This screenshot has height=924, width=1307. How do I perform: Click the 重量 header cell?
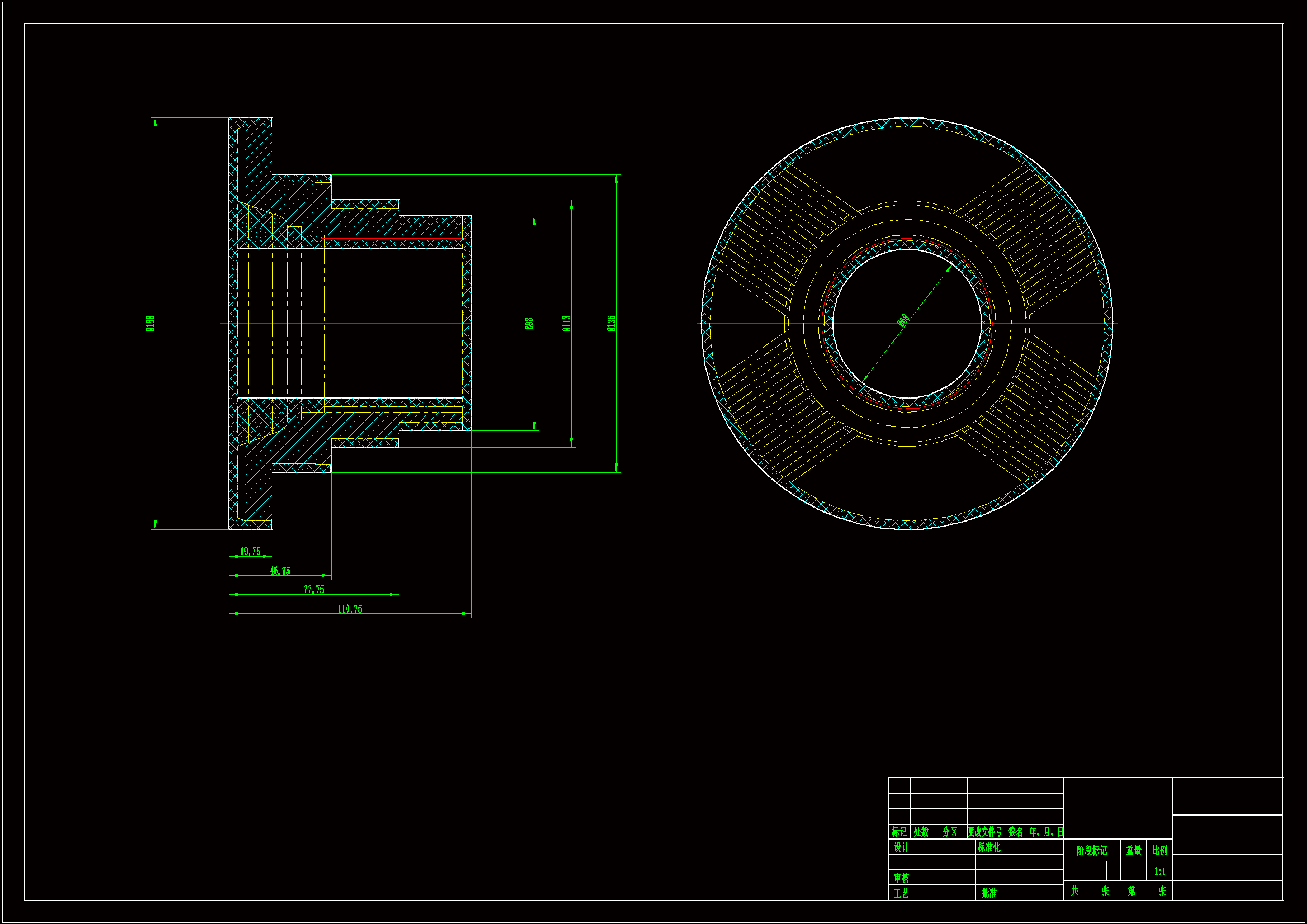point(1133,850)
